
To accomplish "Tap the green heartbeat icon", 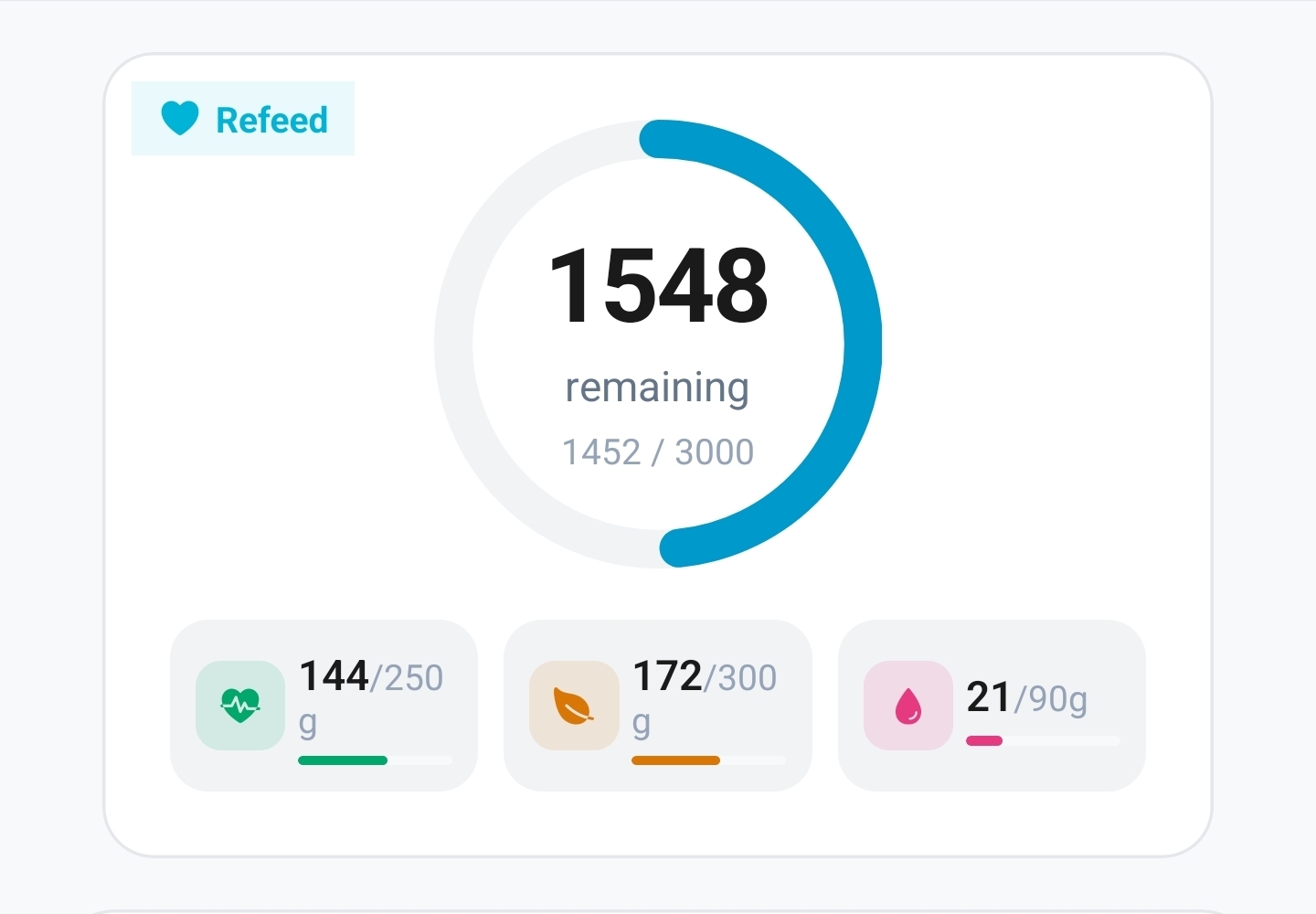I will click(x=240, y=706).
